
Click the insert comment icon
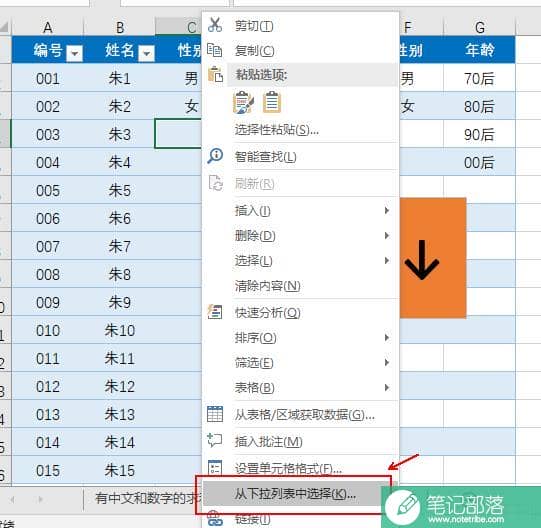coord(215,441)
